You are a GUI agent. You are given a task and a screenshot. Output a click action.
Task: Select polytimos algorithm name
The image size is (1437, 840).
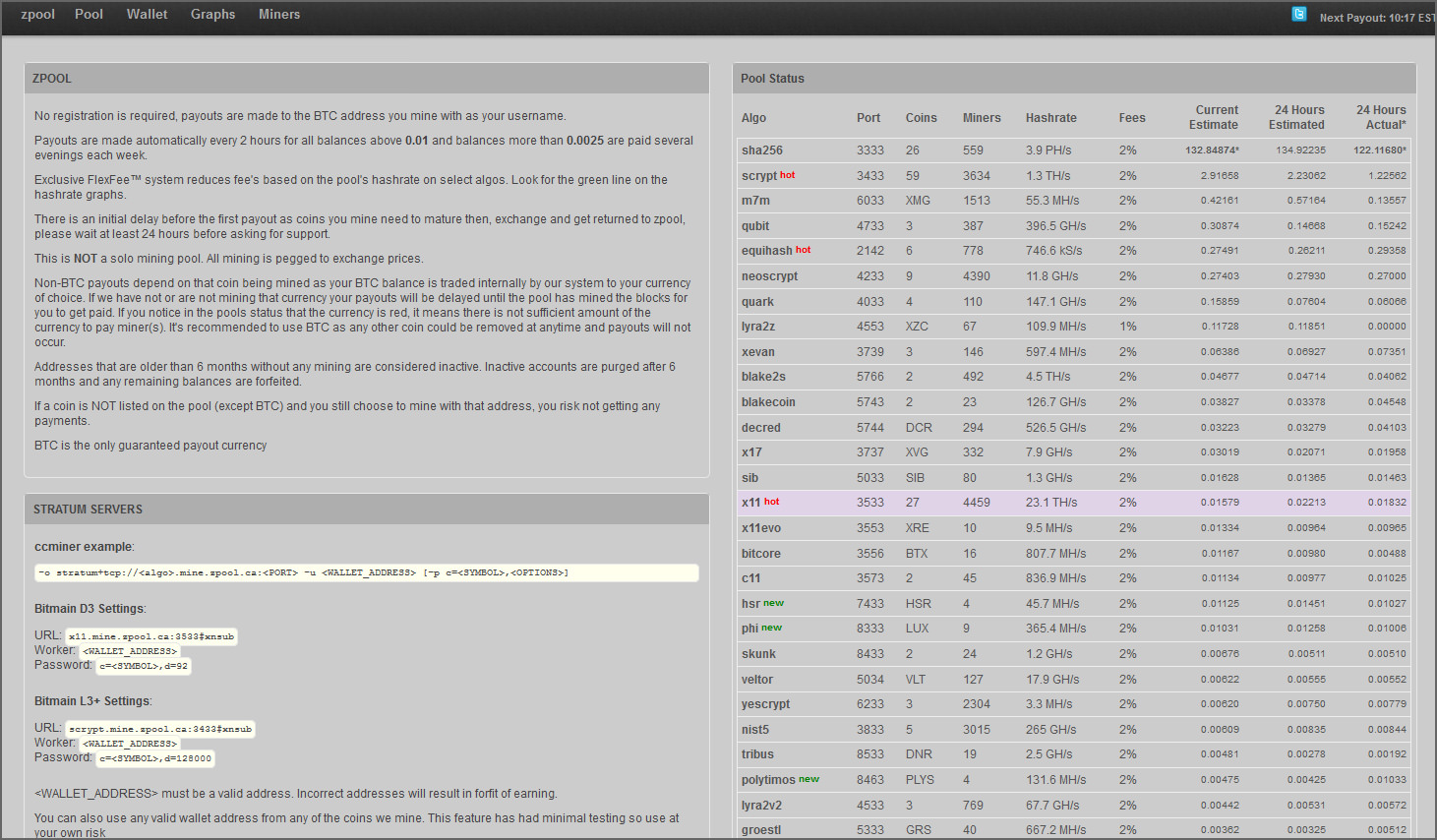(768, 780)
